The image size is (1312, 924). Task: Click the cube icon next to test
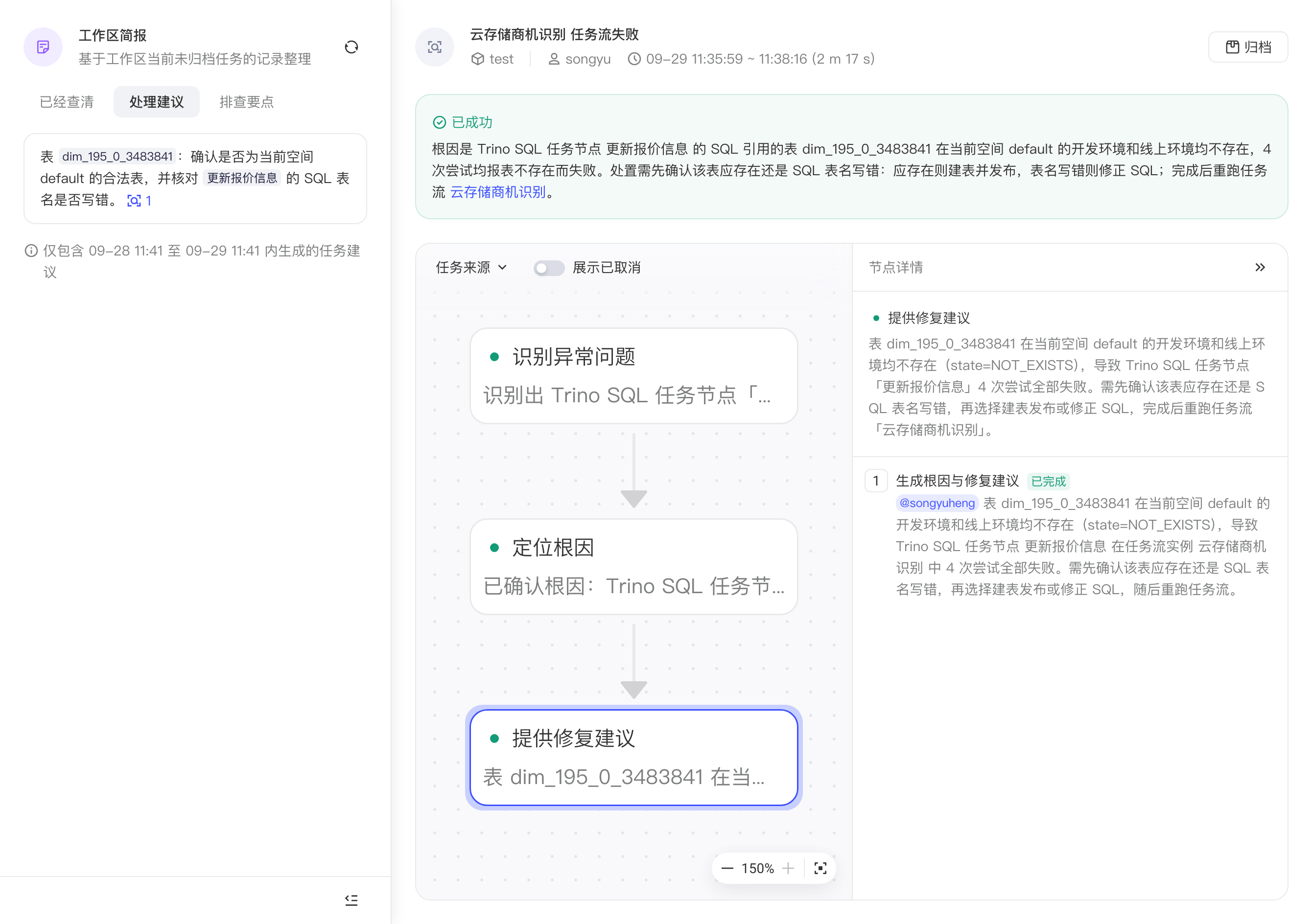point(478,59)
